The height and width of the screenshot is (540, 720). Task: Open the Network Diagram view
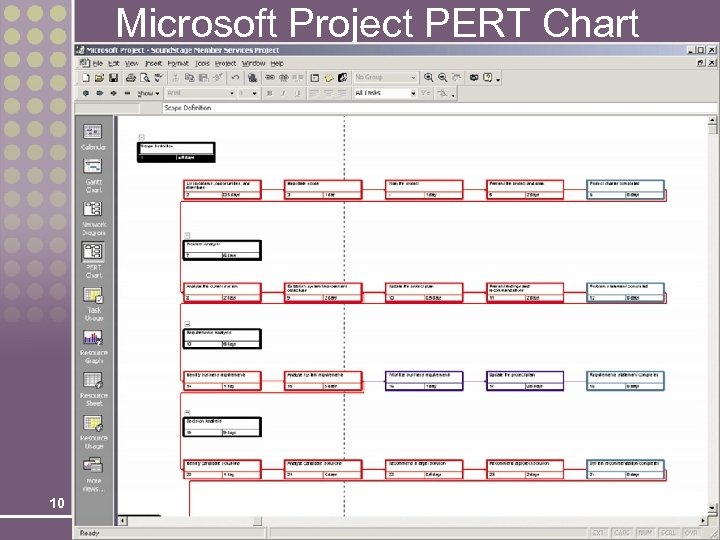coord(94,219)
